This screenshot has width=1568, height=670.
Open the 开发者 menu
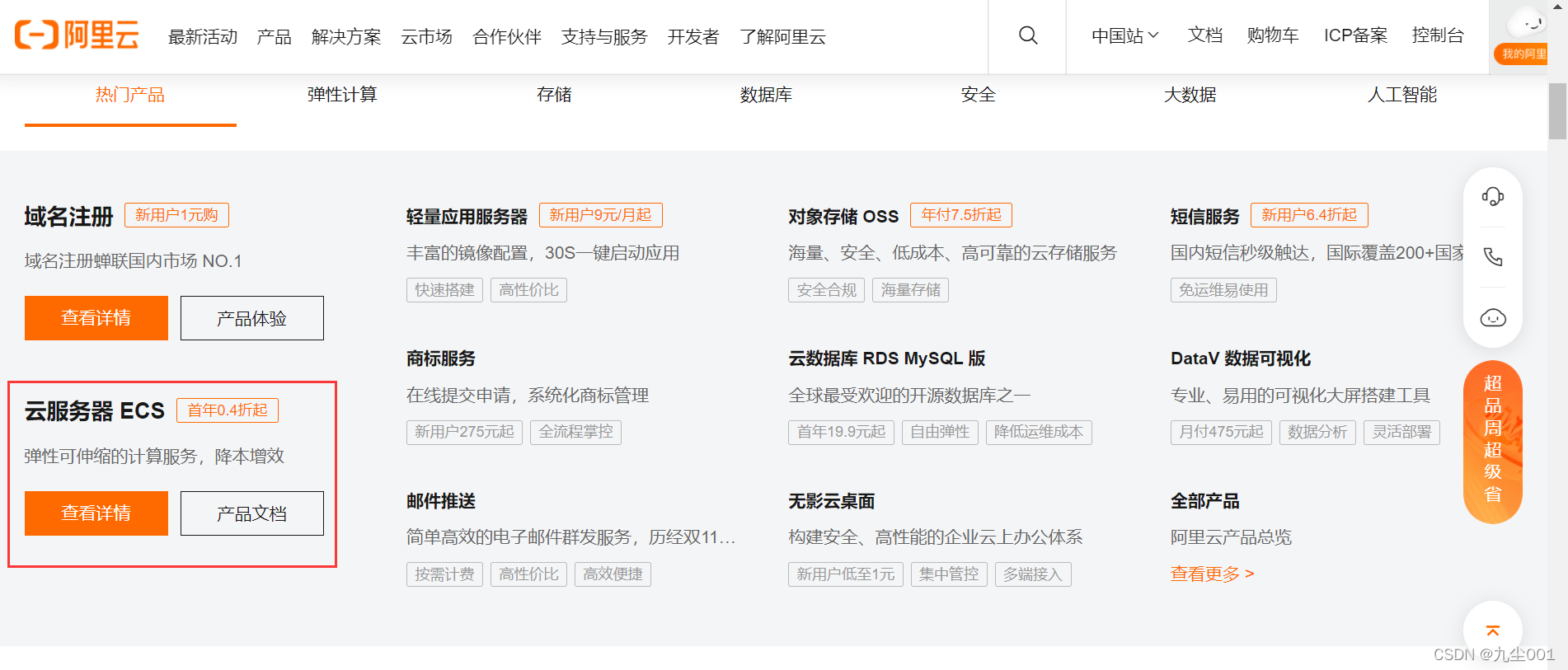(x=693, y=36)
